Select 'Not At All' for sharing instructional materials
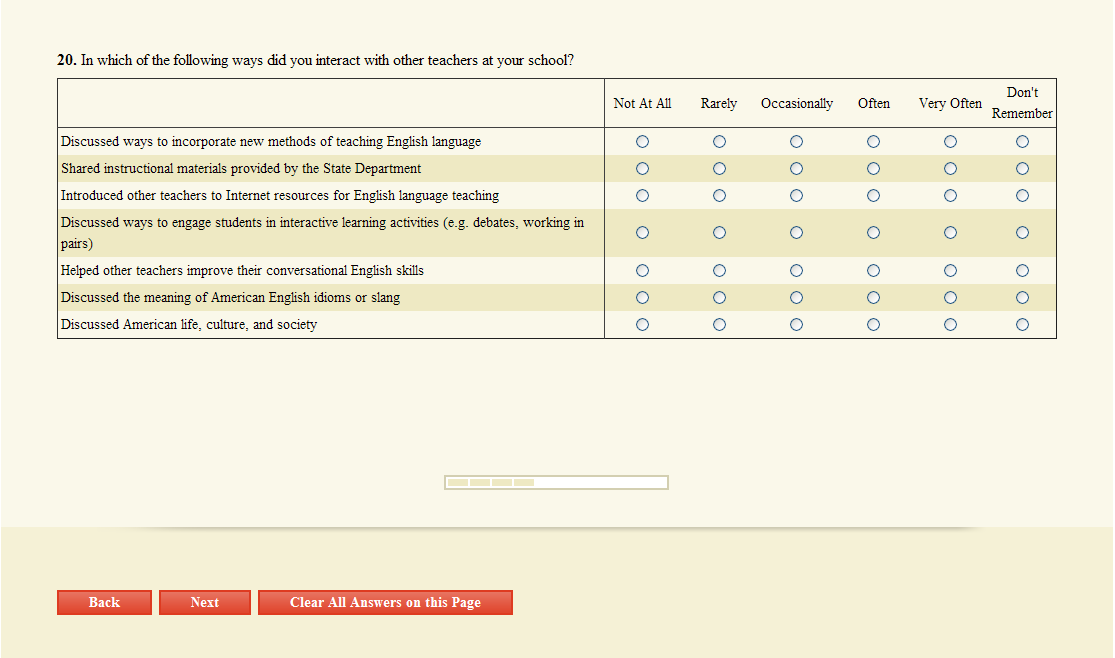The width and height of the screenshot is (1115, 658). (642, 169)
